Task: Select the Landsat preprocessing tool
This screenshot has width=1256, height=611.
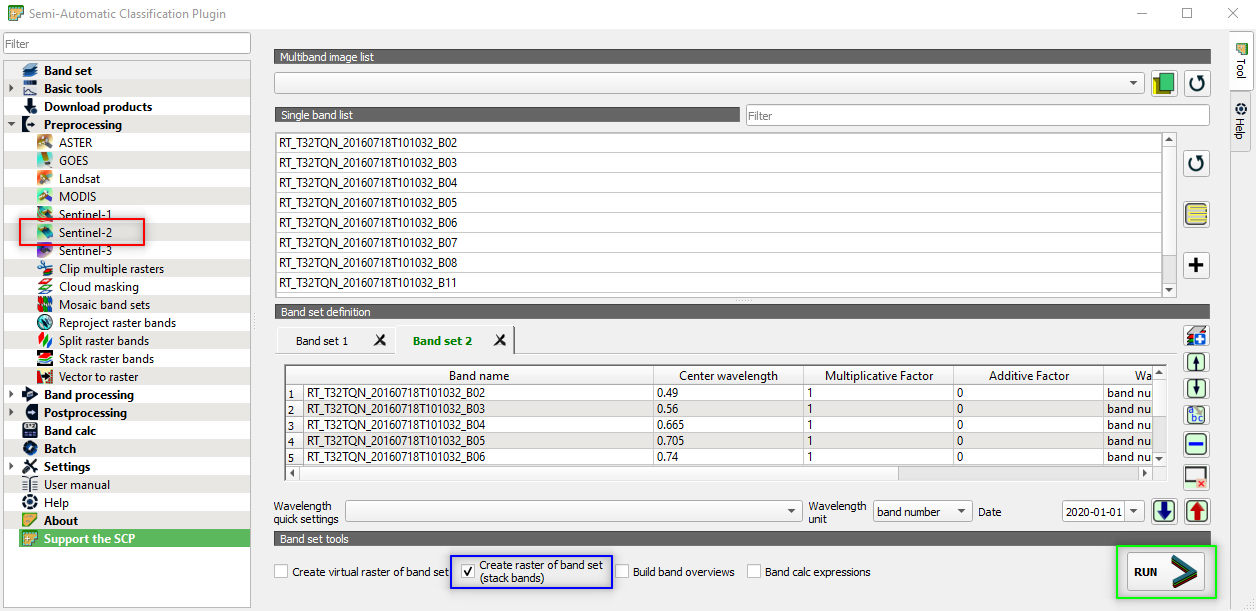Action: pos(79,179)
